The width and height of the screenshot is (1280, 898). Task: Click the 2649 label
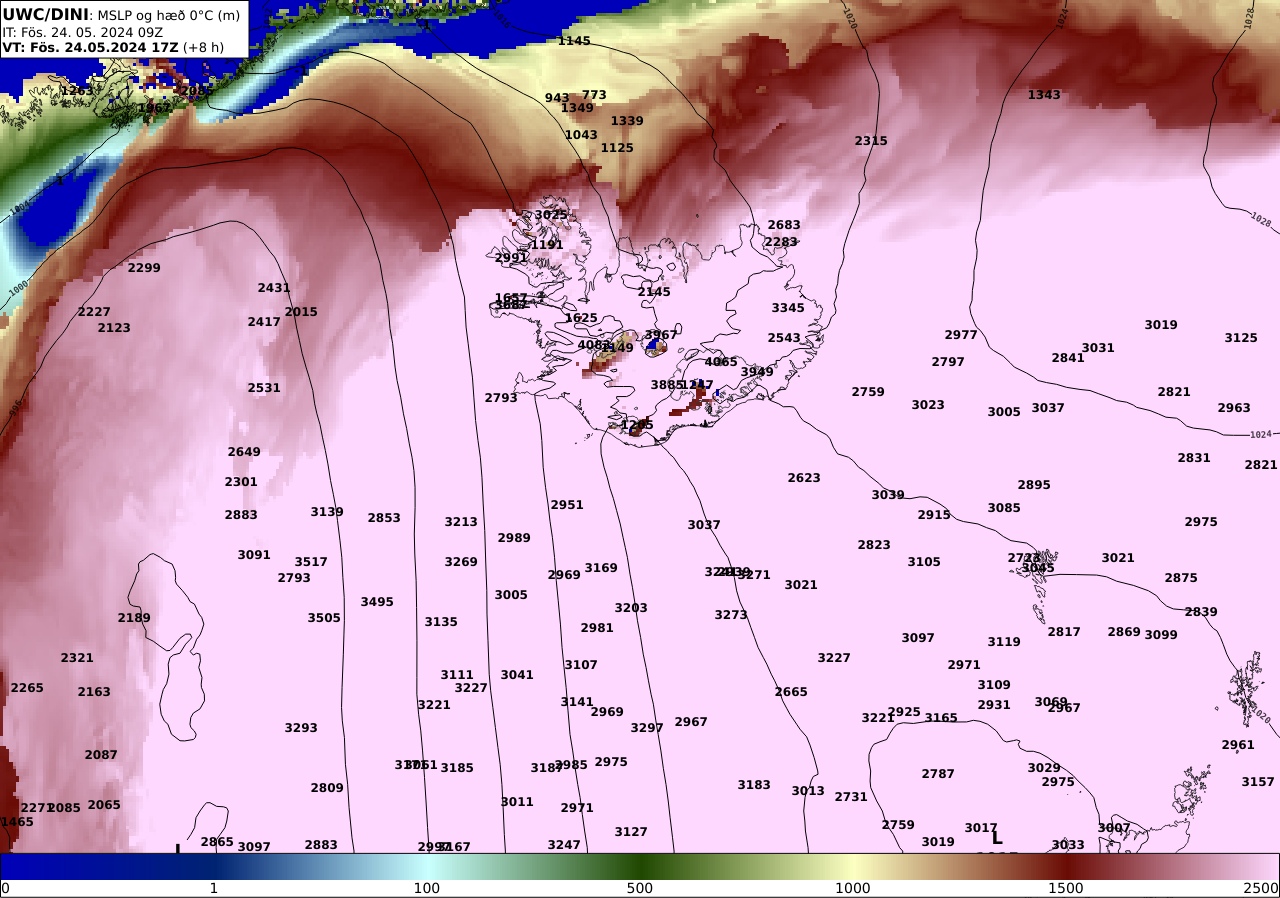[244, 452]
